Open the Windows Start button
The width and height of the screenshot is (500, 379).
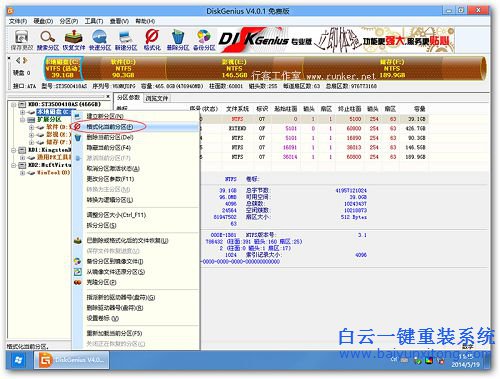[19, 360]
